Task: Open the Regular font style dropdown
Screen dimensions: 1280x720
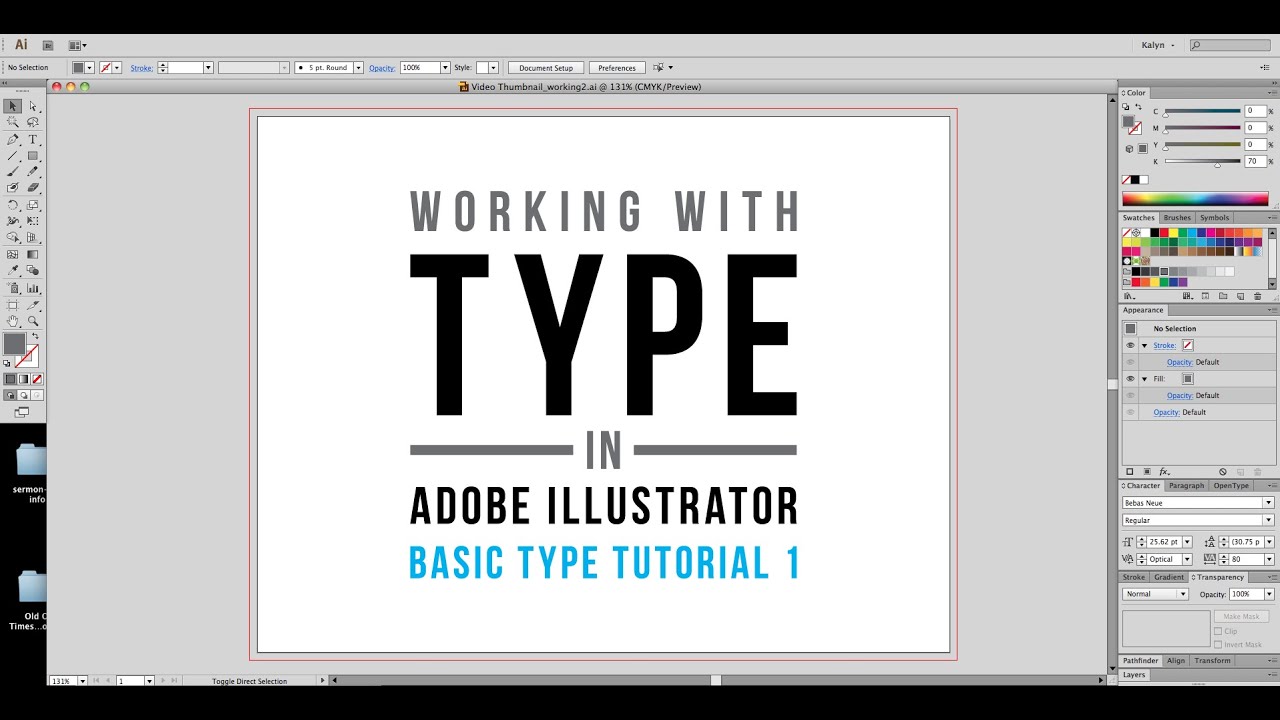Action: [x=1269, y=520]
